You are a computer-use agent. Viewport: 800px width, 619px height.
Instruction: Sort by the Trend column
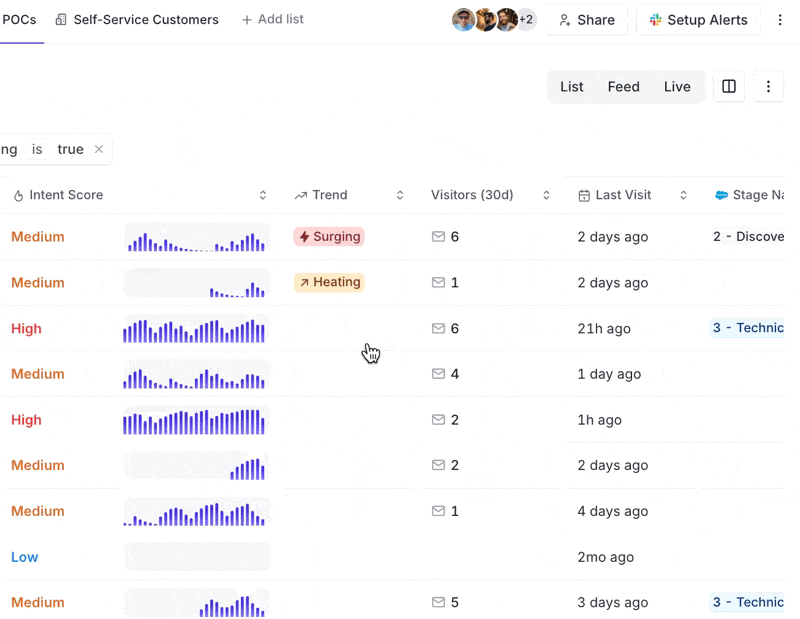pos(400,195)
